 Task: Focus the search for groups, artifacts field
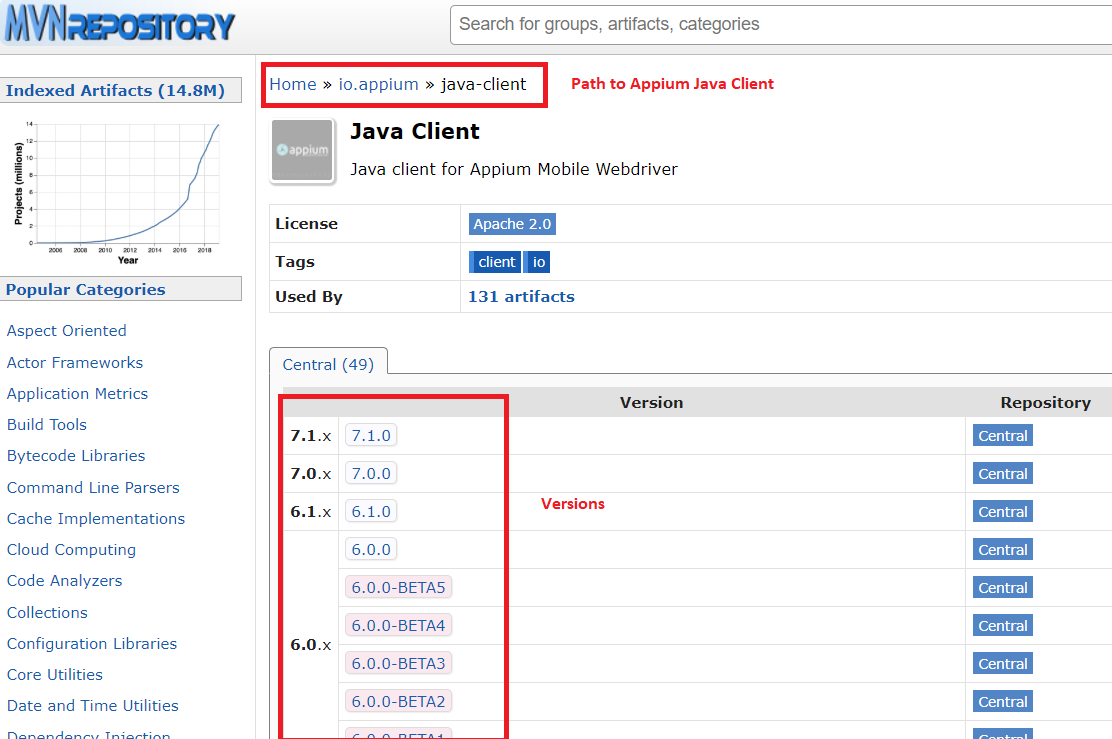coord(780,25)
